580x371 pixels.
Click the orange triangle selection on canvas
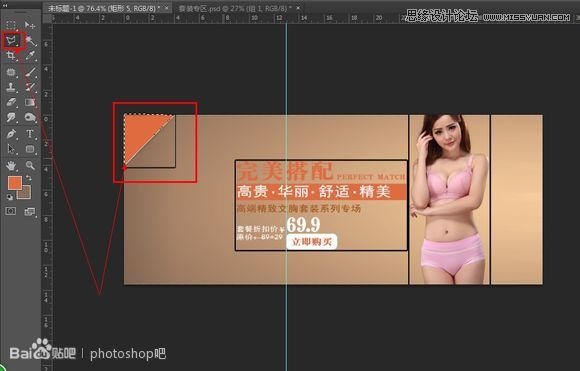coord(141,131)
